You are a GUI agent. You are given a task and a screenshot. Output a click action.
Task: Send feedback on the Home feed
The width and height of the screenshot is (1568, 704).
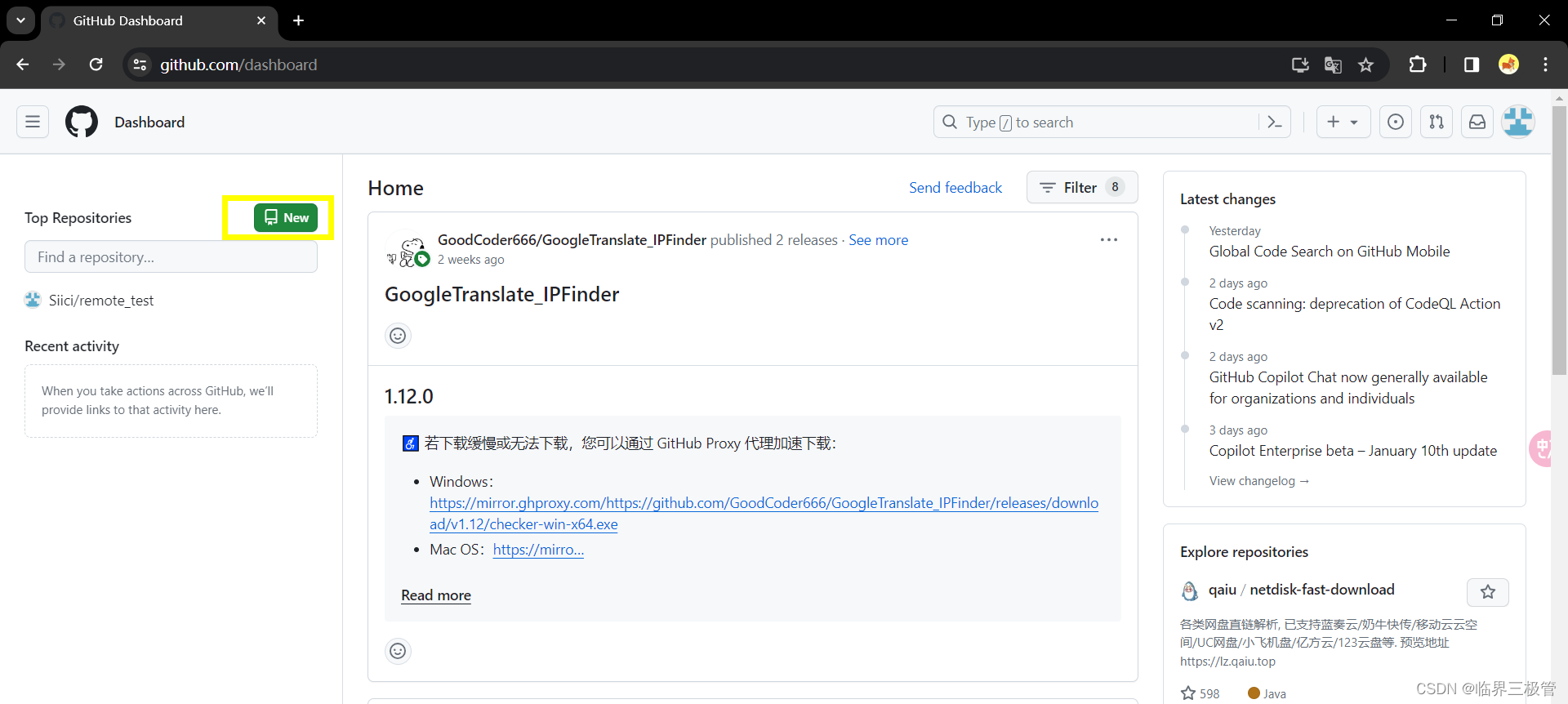click(x=955, y=187)
